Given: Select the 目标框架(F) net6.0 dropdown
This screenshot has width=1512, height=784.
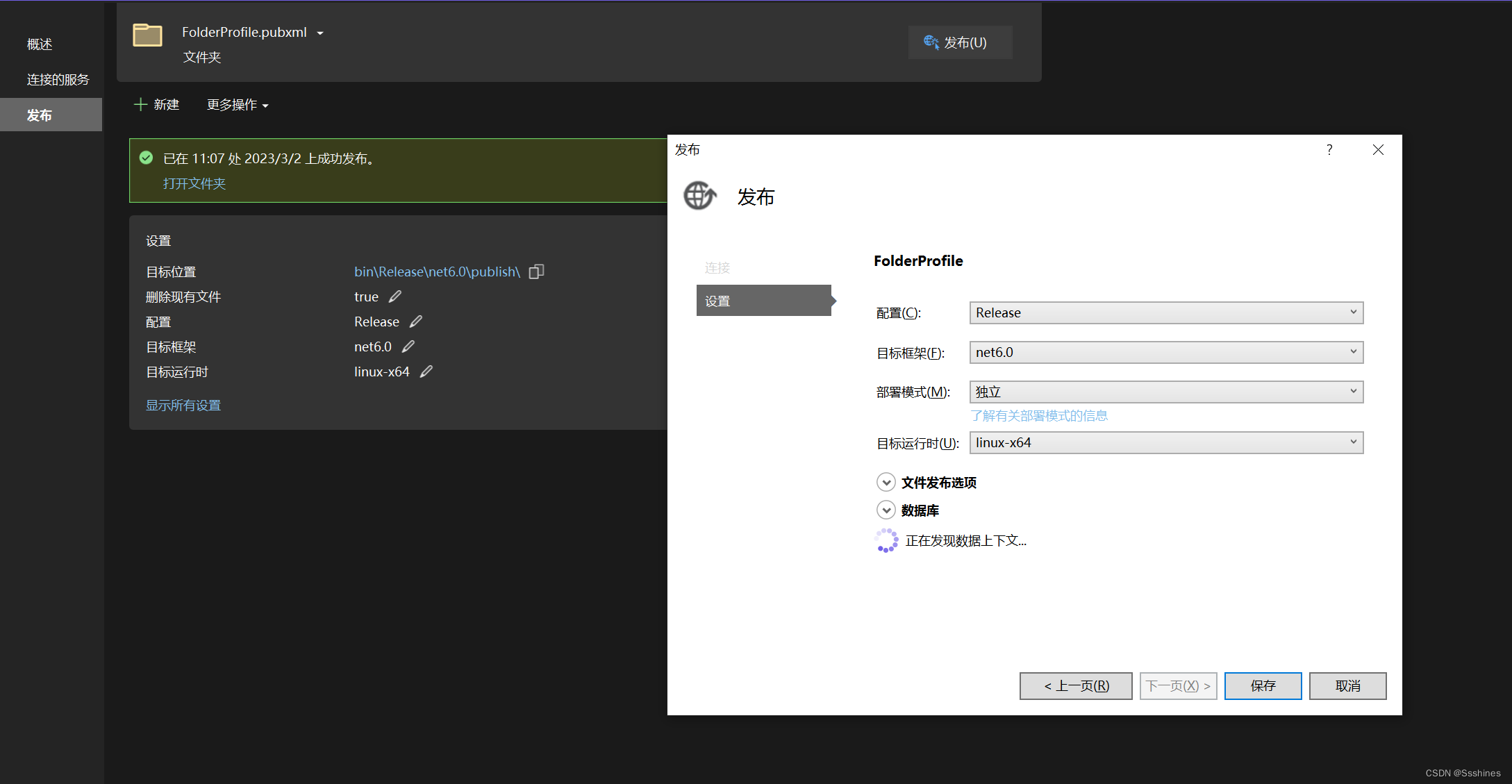Looking at the screenshot, I should click(x=1165, y=352).
